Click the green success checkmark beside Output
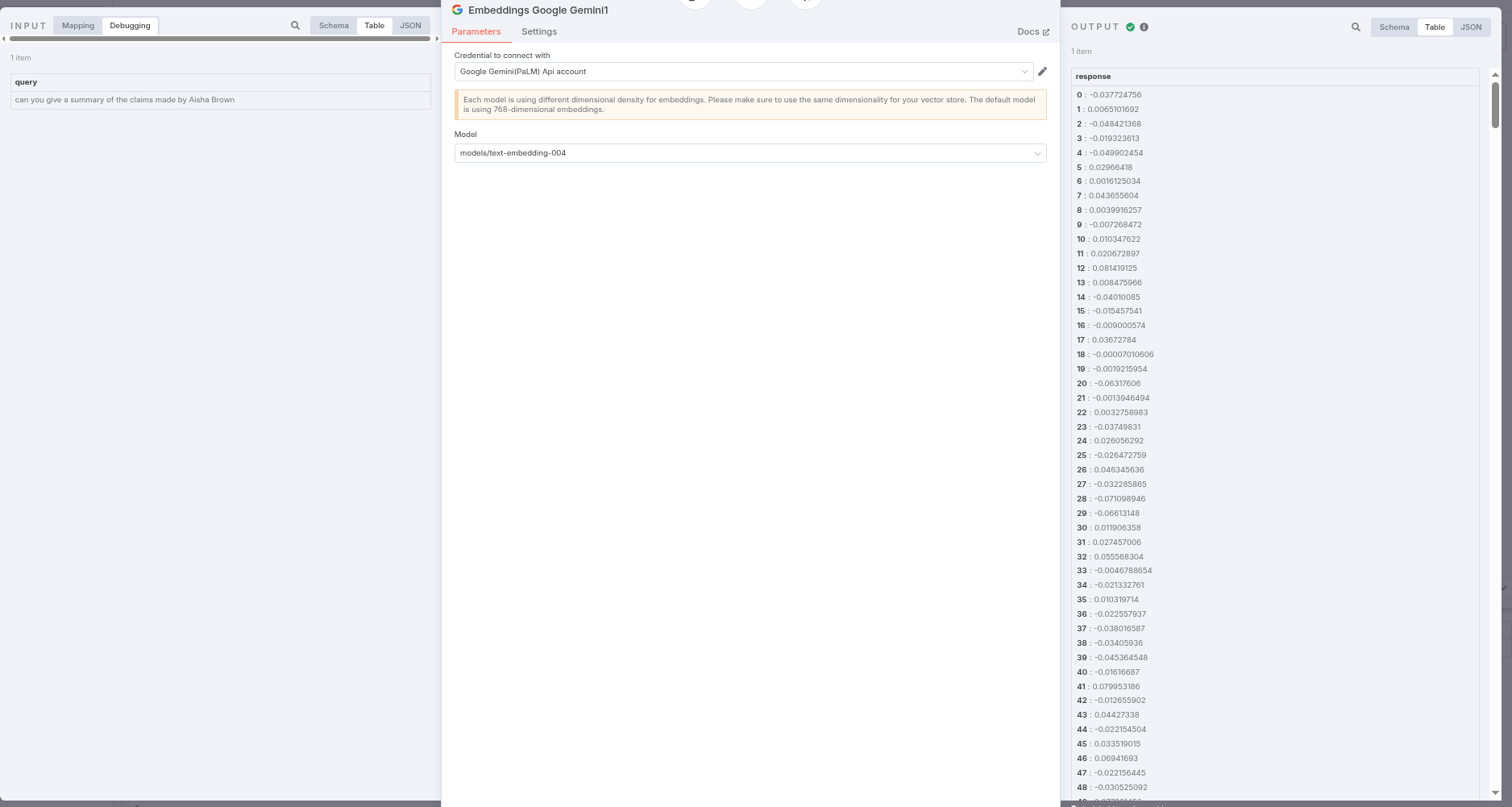The height and width of the screenshot is (807, 1512). pyautogui.click(x=1130, y=27)
